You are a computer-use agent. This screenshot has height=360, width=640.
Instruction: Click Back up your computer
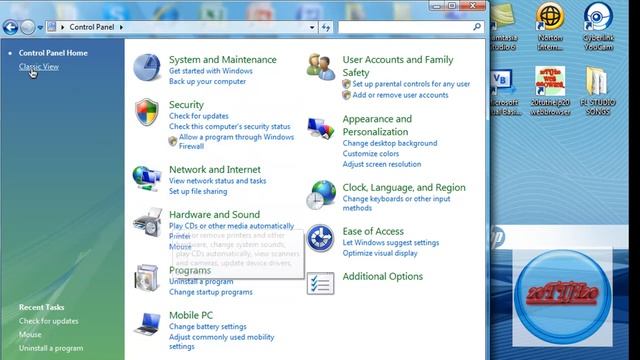coord(207,82)
